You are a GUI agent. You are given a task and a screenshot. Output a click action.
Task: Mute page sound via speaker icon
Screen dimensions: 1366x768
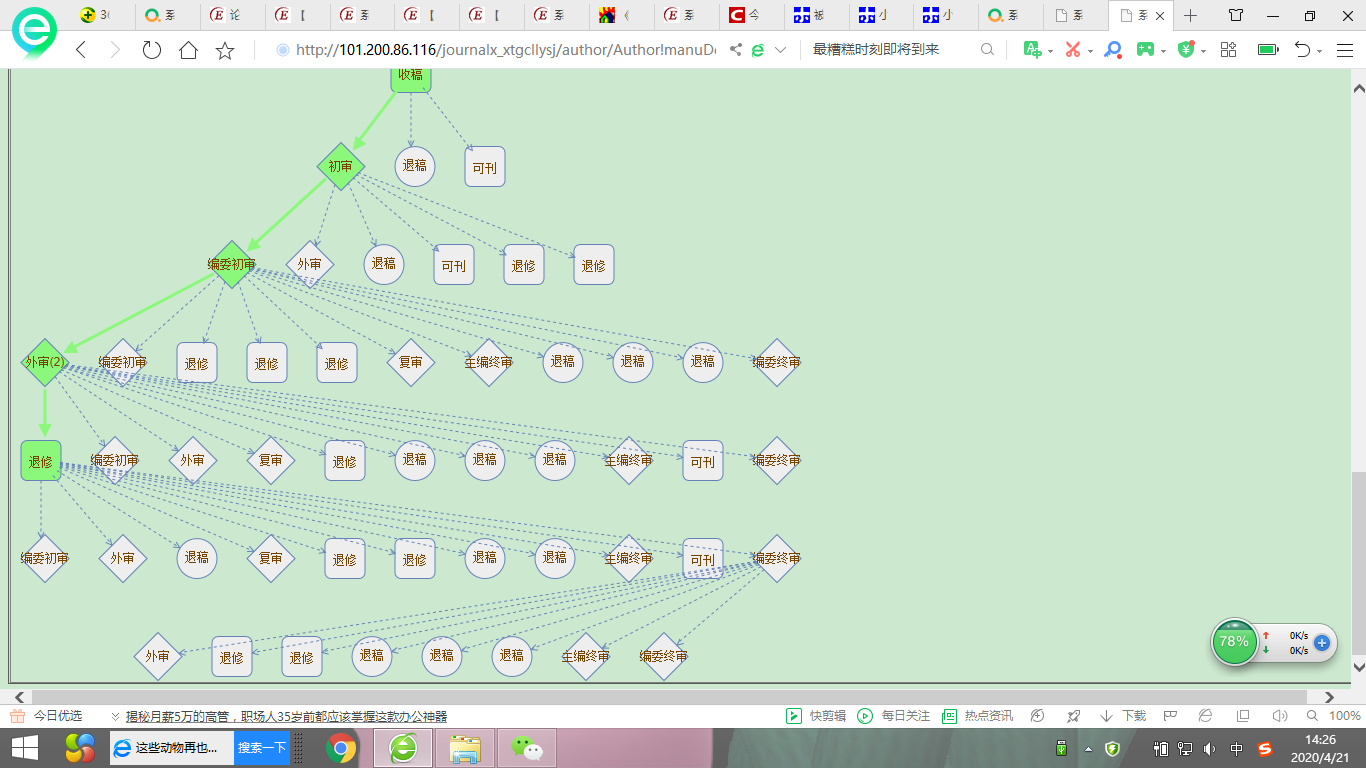[x=1279, y=716]
